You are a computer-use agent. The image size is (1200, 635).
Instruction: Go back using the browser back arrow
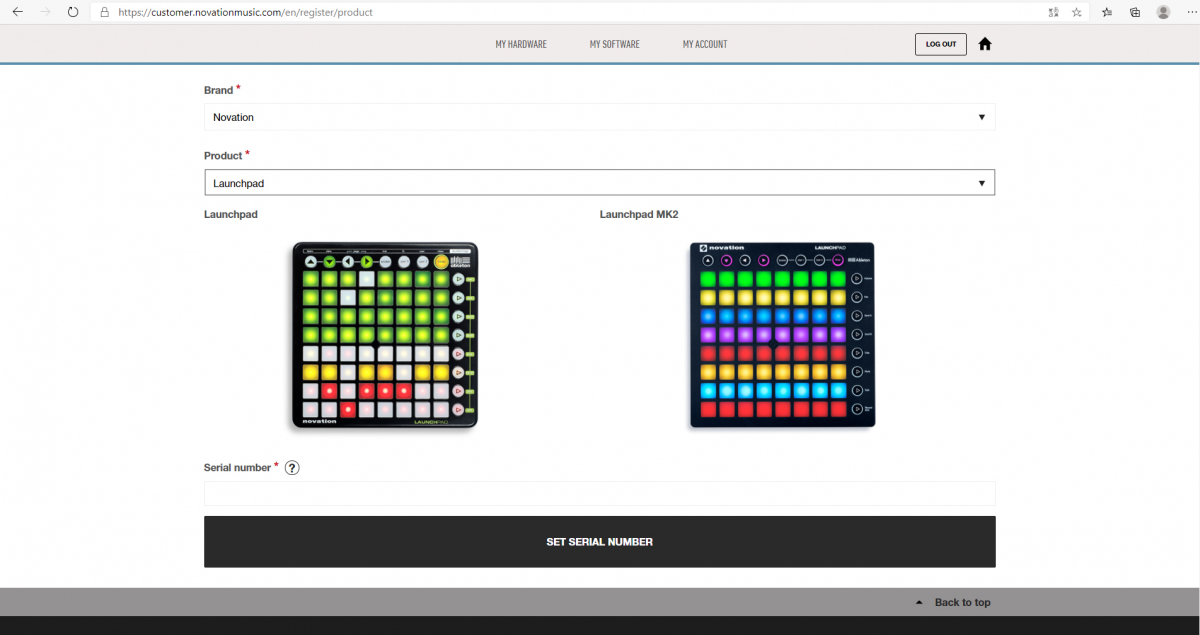17,12
